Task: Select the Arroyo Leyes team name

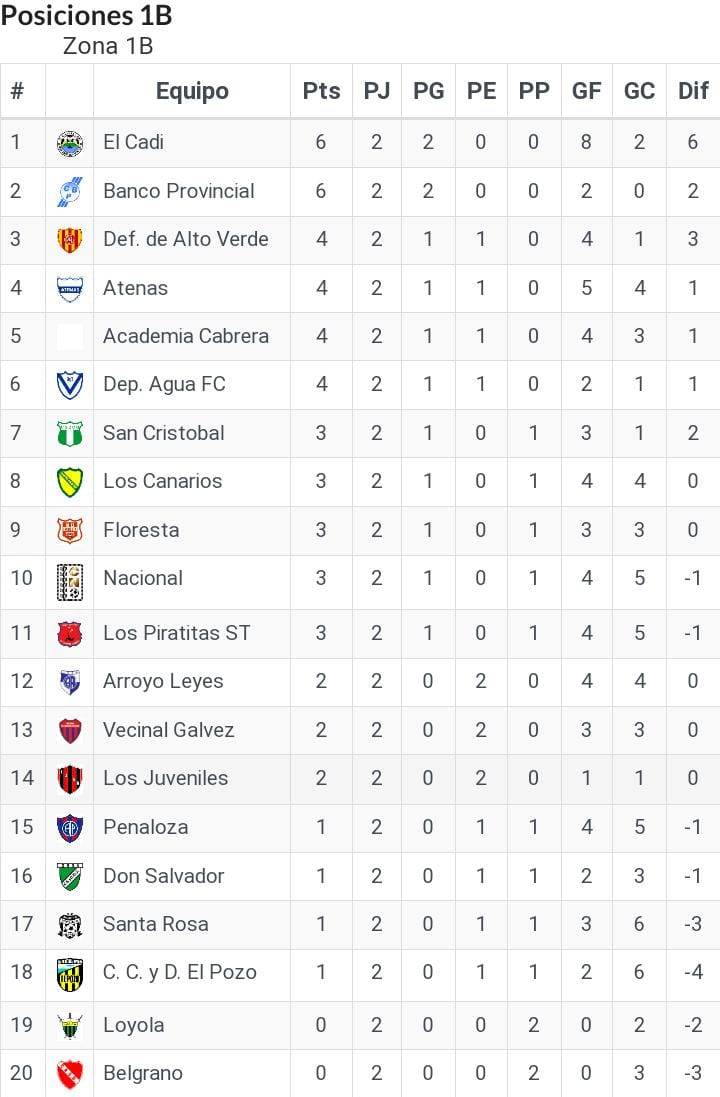Action: [163, 682]
